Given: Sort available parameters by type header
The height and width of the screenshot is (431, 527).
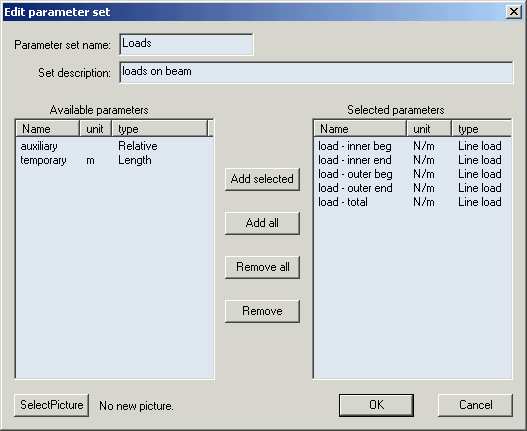Looking at the screenshot, I should coord(160,129).
